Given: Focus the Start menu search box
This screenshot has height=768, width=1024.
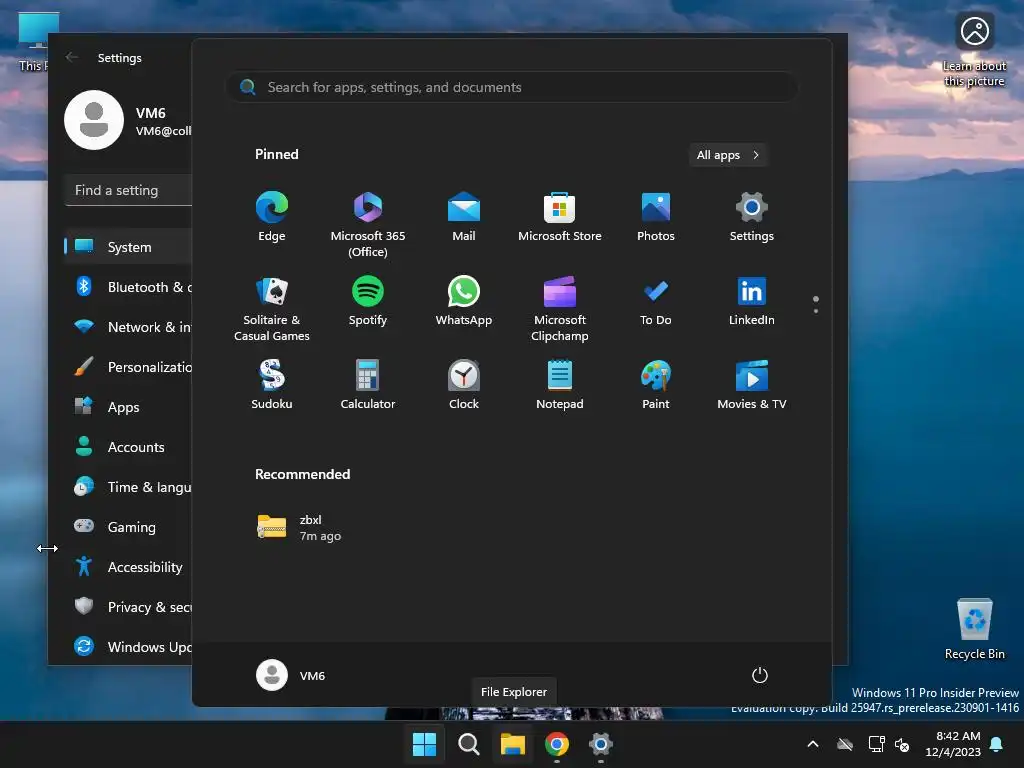Looking at the screenshot, I should 511,88.
